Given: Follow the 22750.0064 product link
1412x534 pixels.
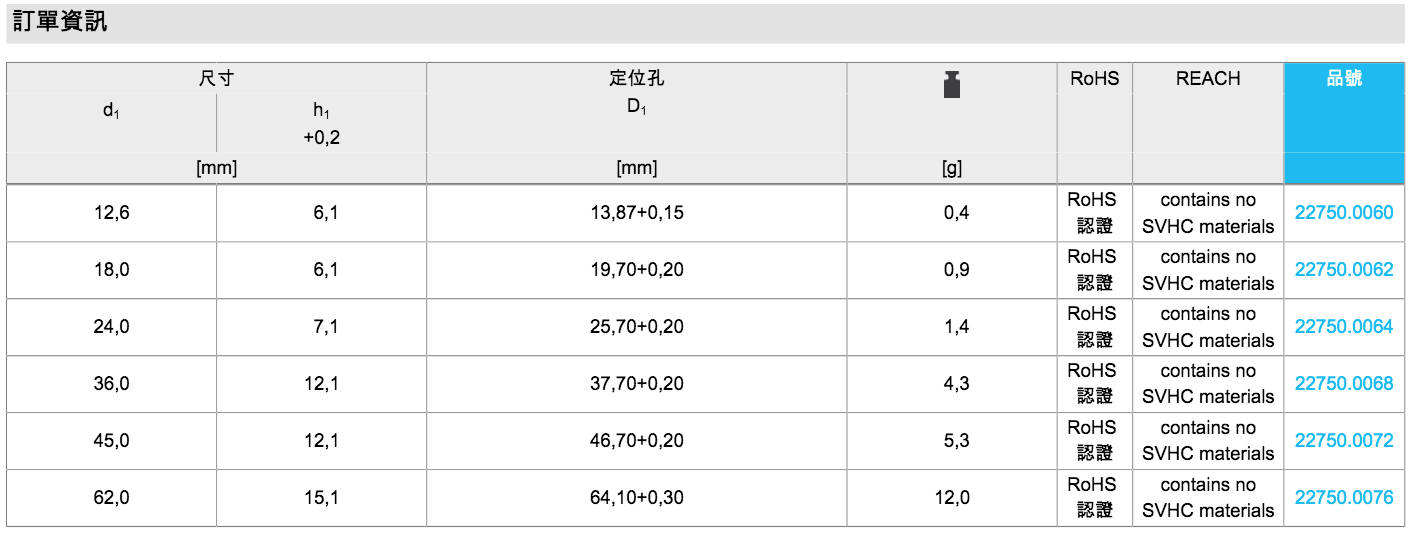Looking at the screenshot, I should point(1343,327).
